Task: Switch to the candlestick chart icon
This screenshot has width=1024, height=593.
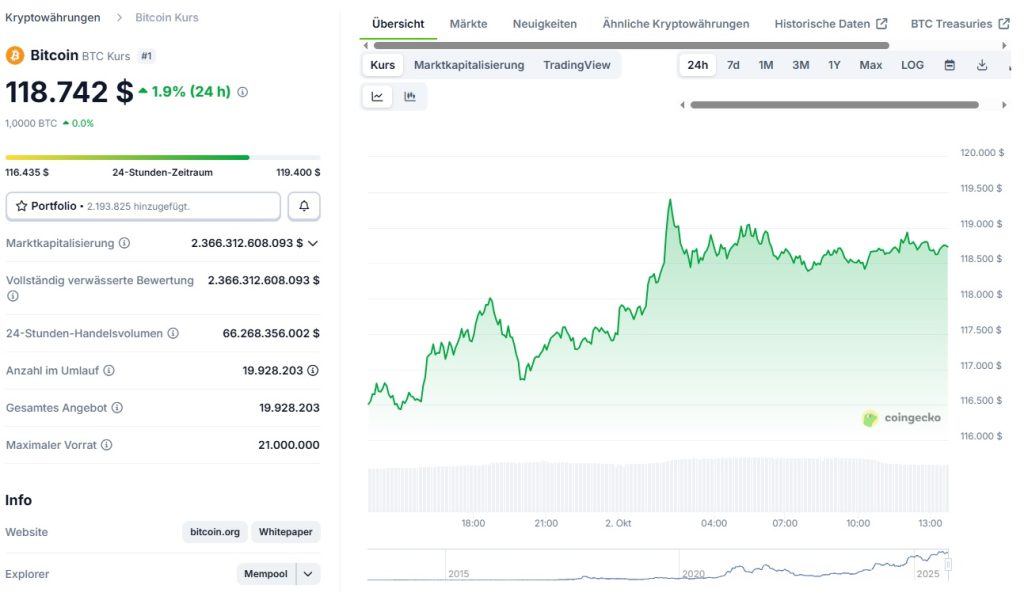Action: point(410,97)
